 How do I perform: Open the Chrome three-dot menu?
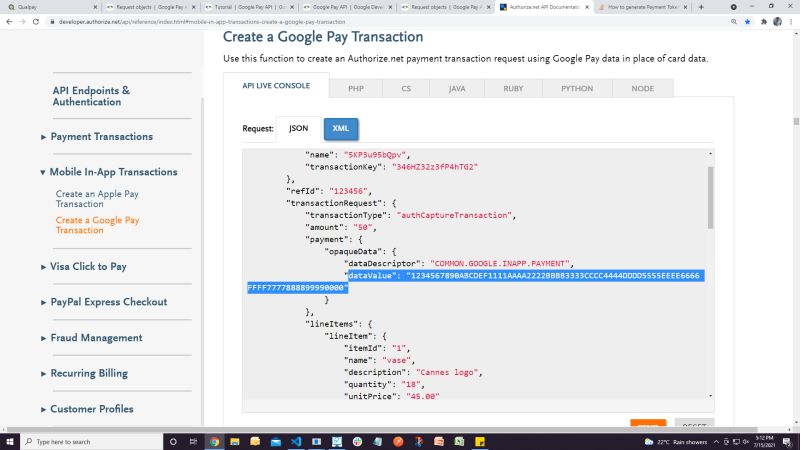pyautogui.click(x=791, y=22)
